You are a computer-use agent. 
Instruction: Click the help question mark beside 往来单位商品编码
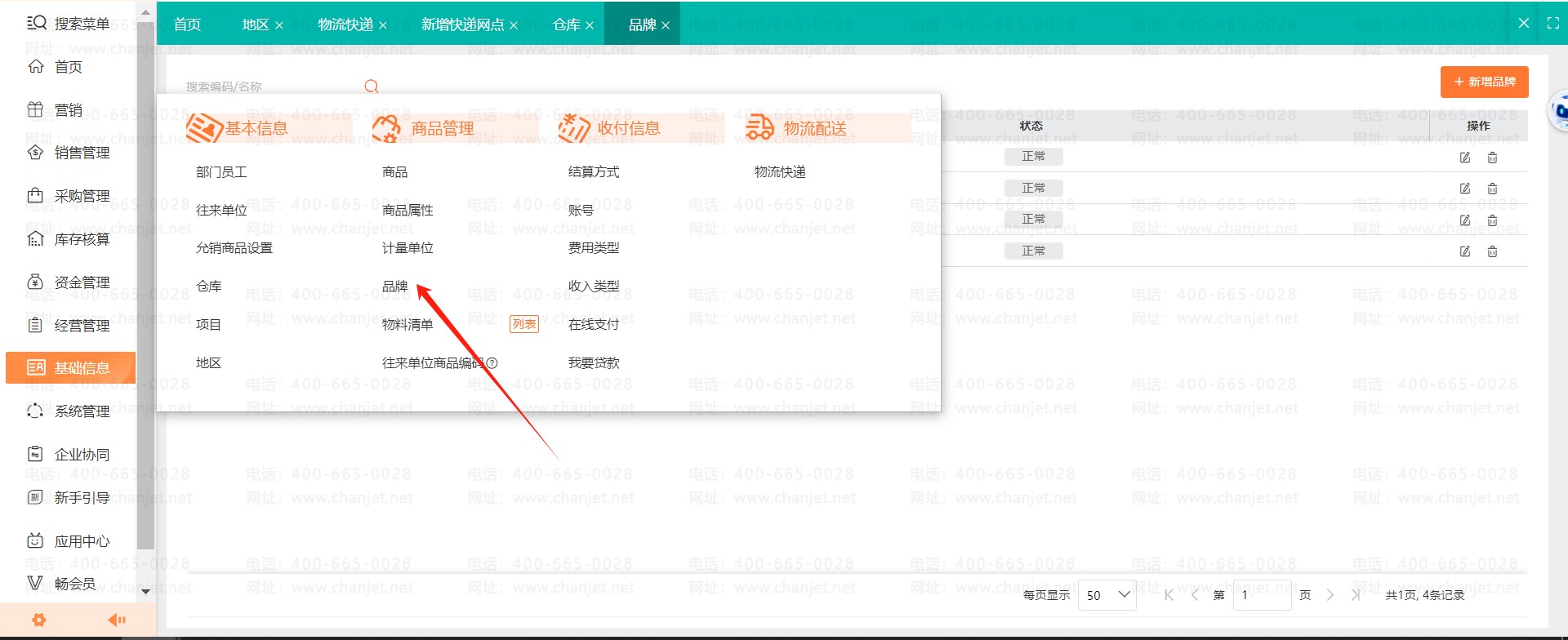click(x=492, y=363)
